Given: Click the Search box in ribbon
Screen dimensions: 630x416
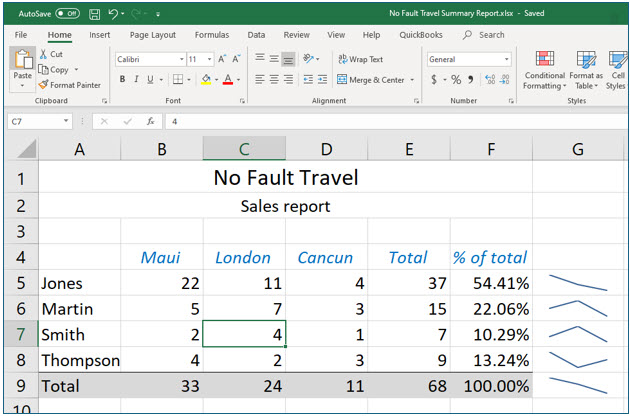Looking at the screenshot, I should (484, 35).
